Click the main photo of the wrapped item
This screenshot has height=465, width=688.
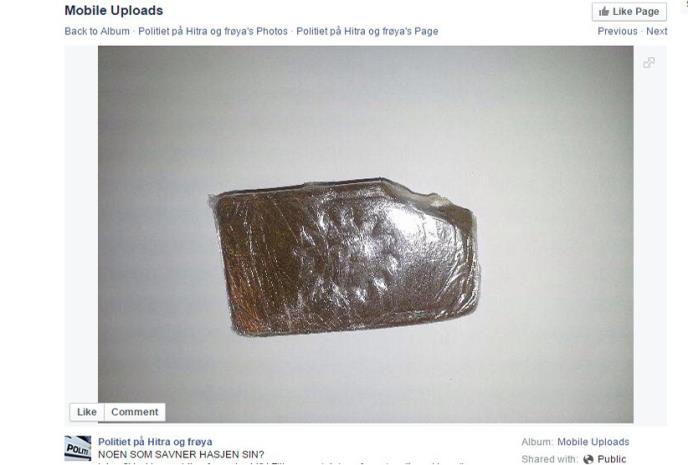click(366, 234)
